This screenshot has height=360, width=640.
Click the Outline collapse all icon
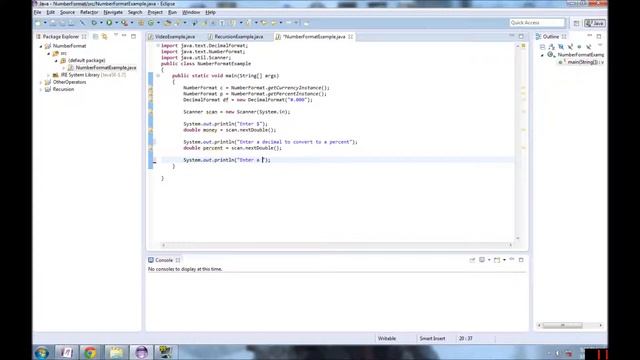coord(542,47)
